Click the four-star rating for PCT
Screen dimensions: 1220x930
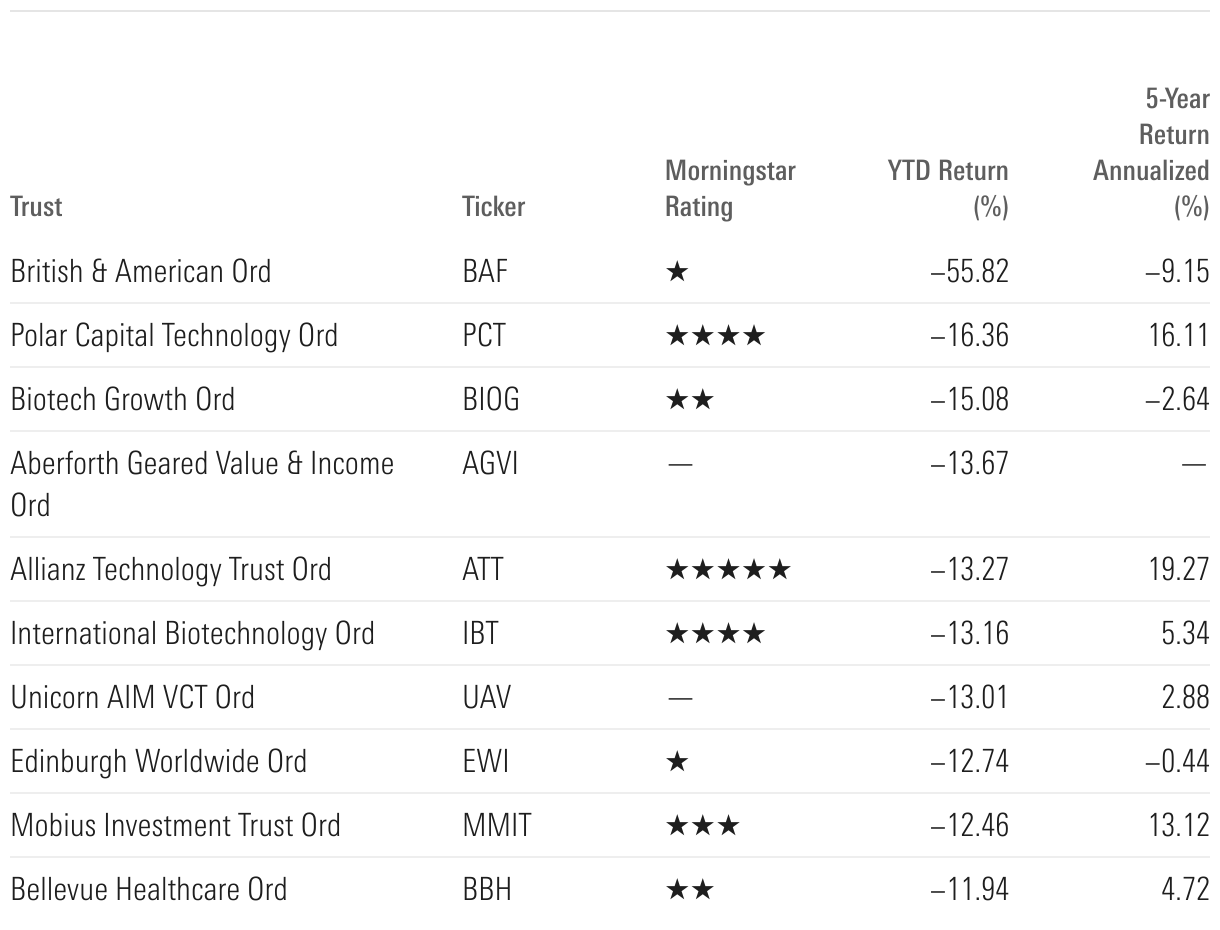point(715,336)
